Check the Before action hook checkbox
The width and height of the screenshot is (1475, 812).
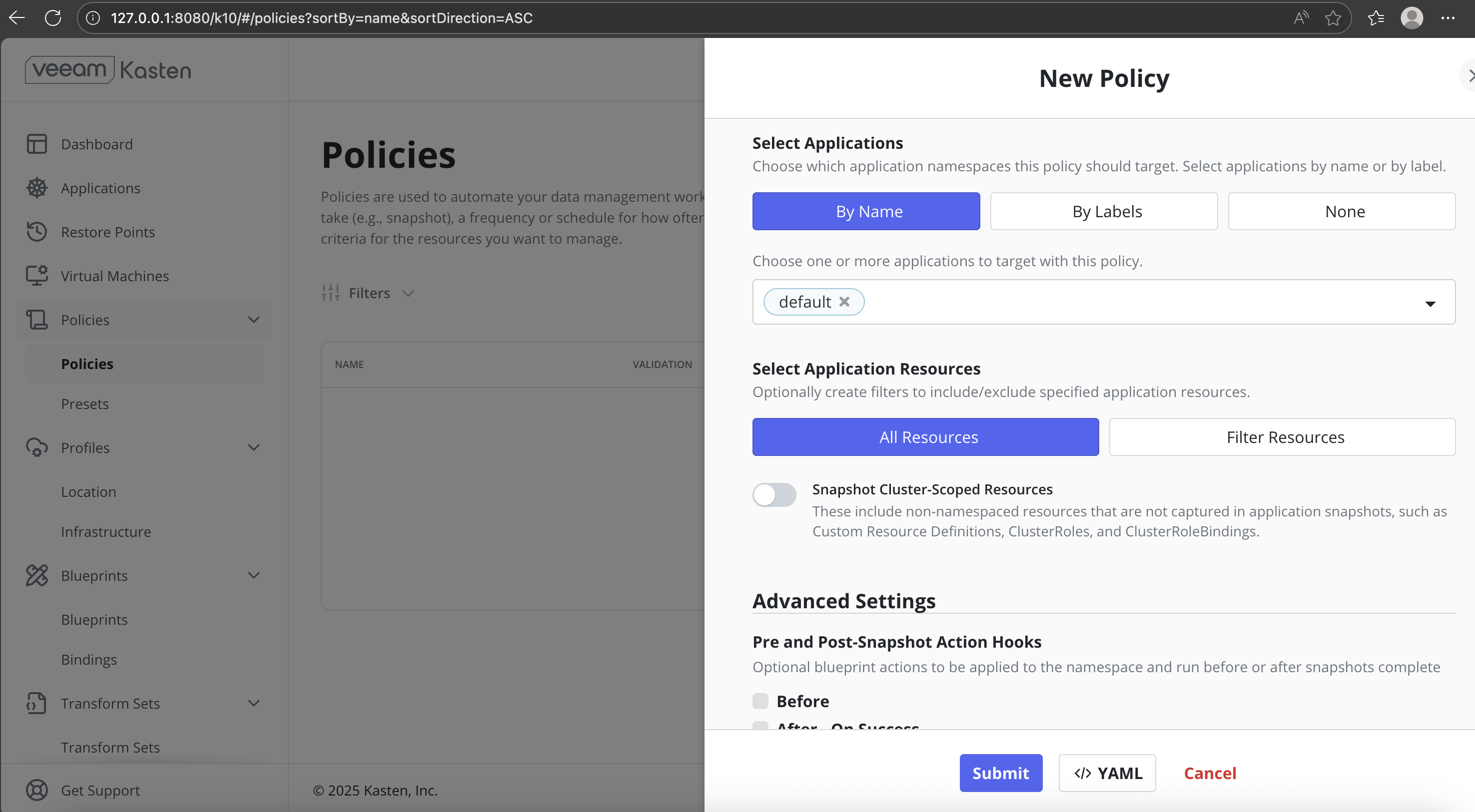pos(760,701)
